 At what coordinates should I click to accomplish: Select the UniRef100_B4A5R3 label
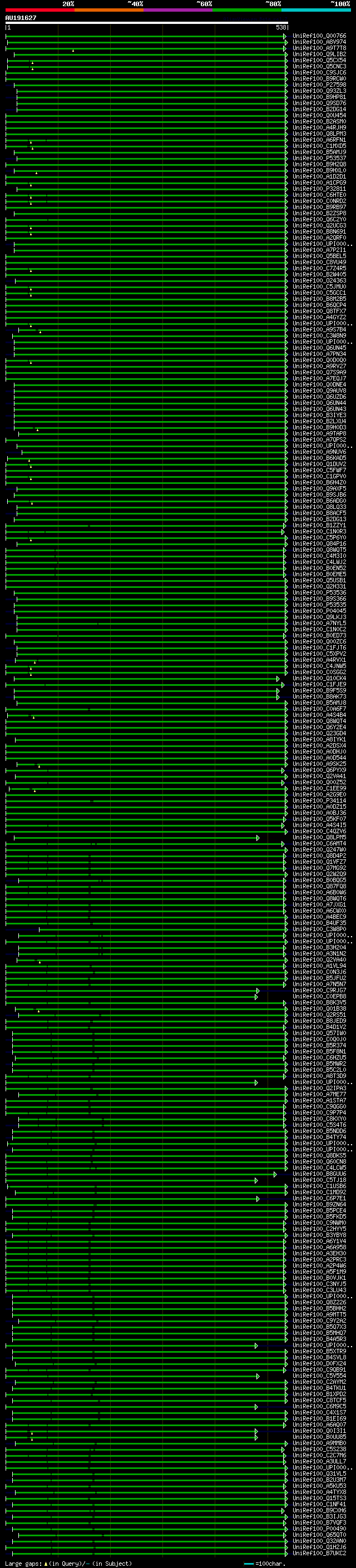click(x=319, y=1339)
